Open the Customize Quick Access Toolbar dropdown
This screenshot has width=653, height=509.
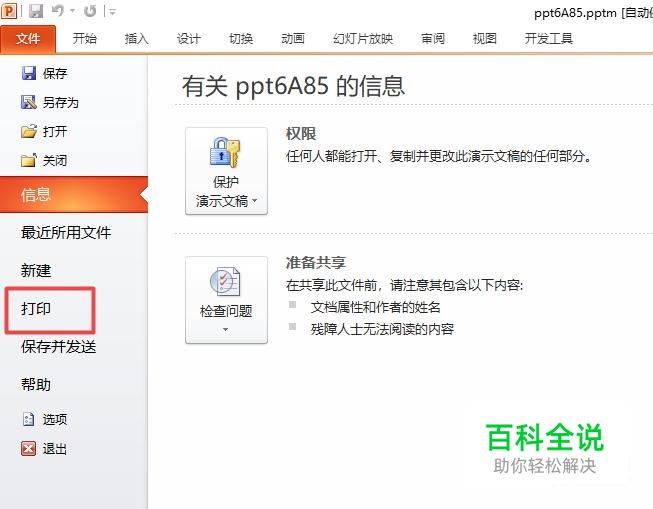point(112,12)
